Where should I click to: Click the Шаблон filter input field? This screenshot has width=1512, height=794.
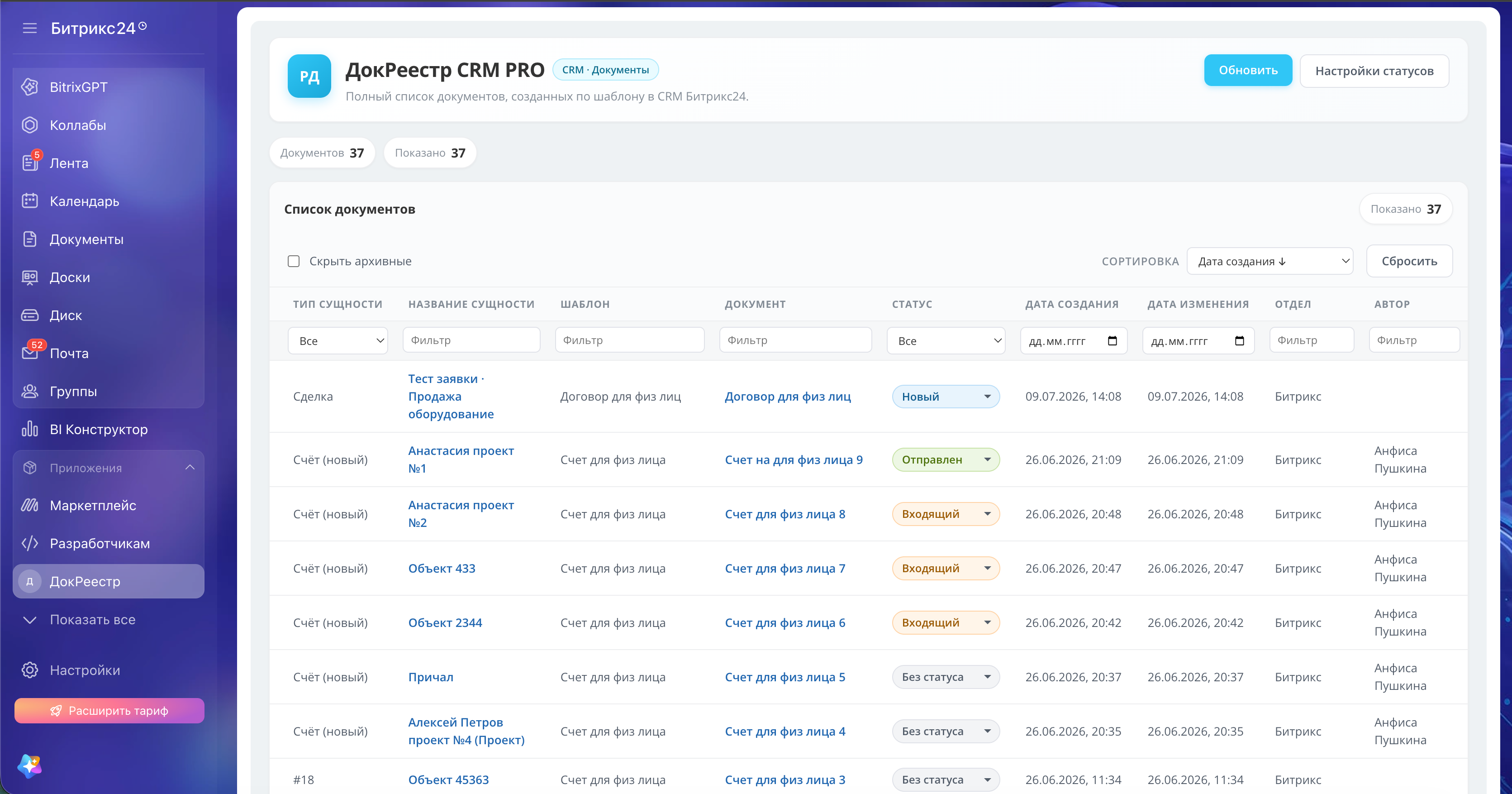[629, 340]
